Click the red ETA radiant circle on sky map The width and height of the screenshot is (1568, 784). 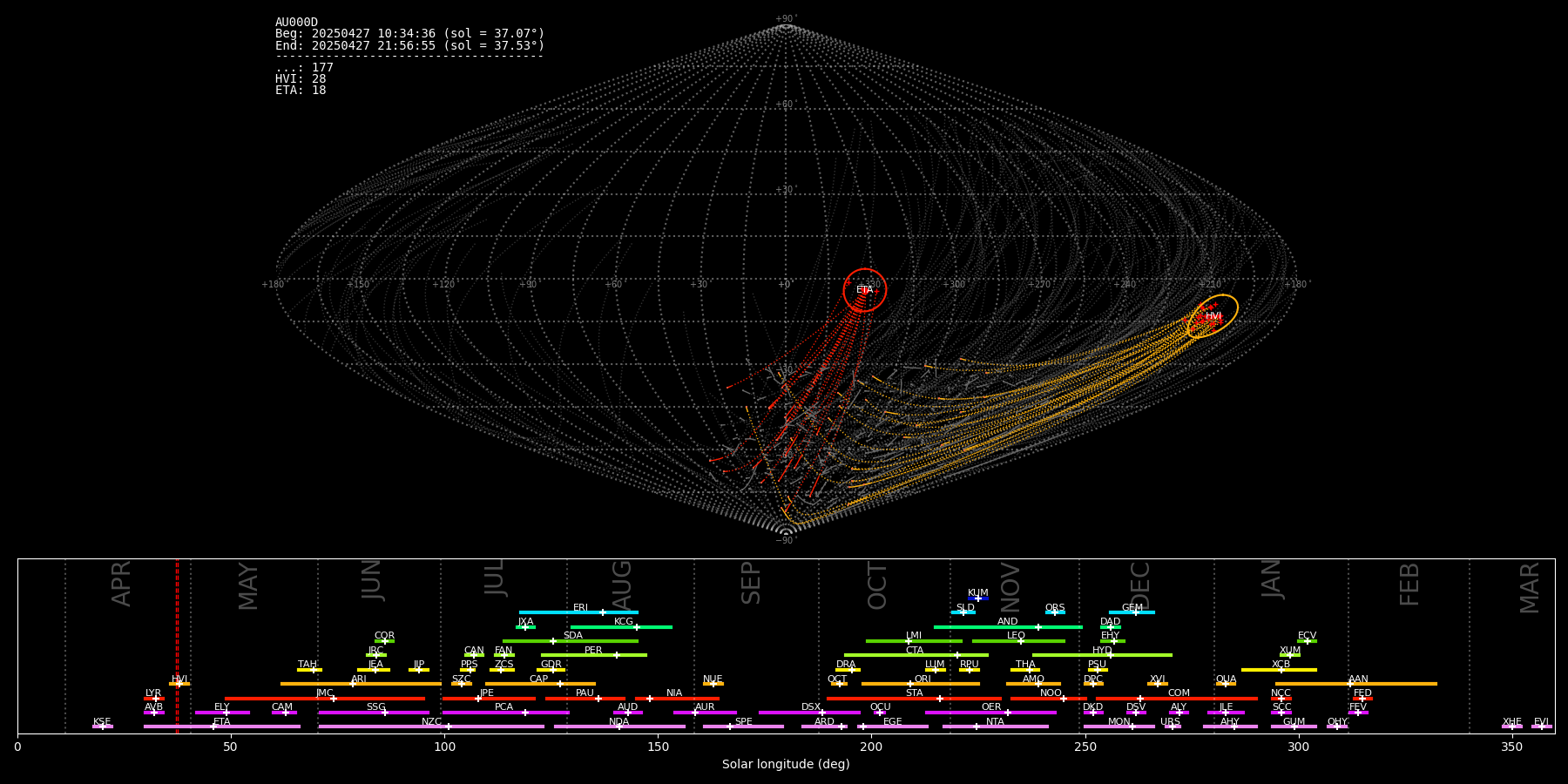click(x=865, y=290)
